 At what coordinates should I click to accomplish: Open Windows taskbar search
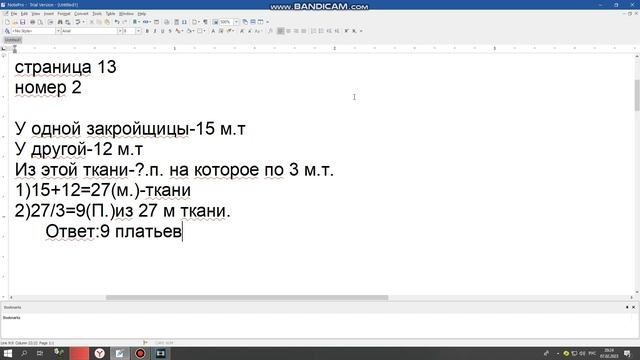(24, 353)
